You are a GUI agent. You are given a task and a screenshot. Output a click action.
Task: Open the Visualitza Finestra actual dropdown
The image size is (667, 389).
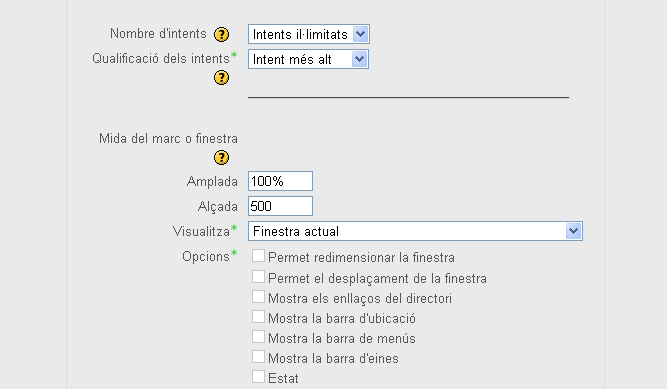click(415, 231)
